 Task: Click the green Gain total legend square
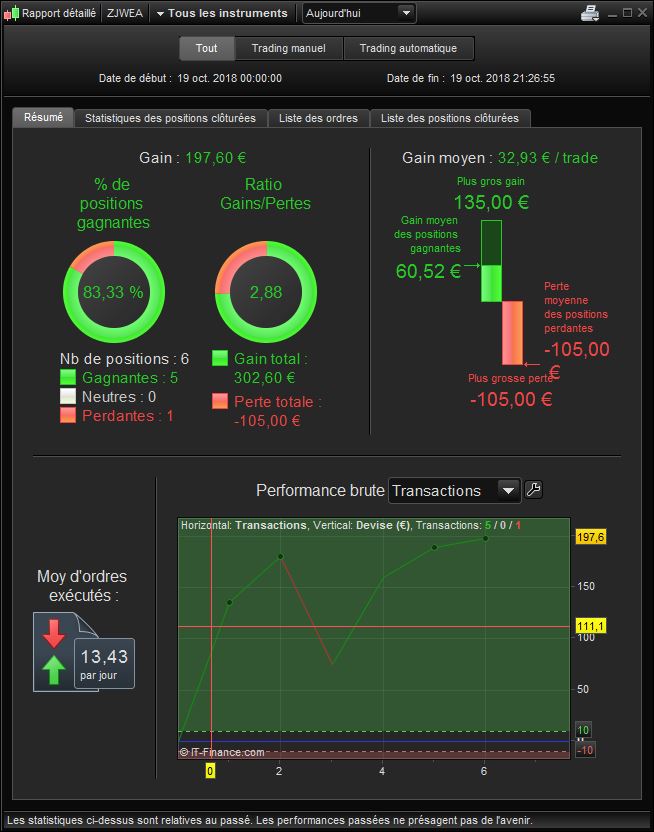tap(220, 358)
